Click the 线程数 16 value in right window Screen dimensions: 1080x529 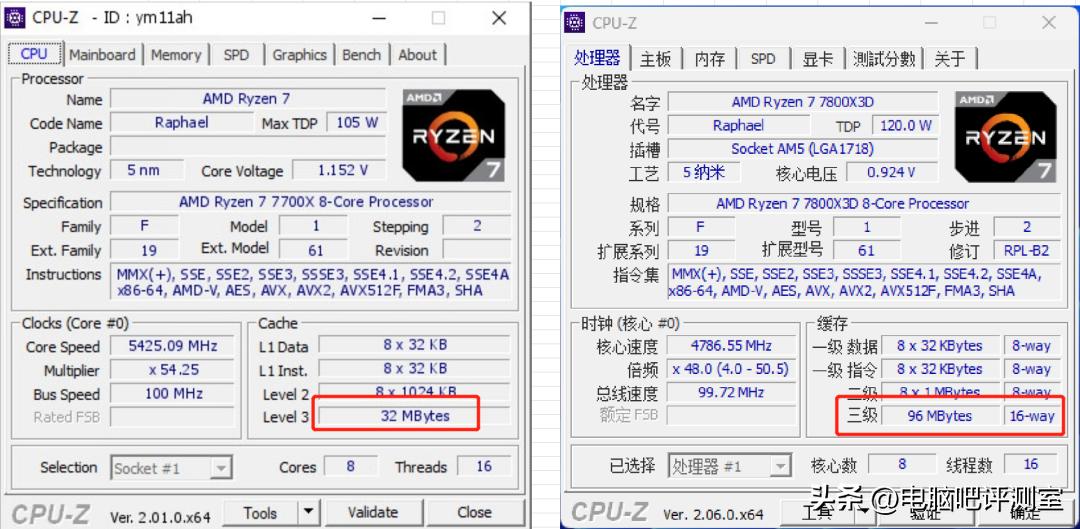click(x=1030, y=464)
